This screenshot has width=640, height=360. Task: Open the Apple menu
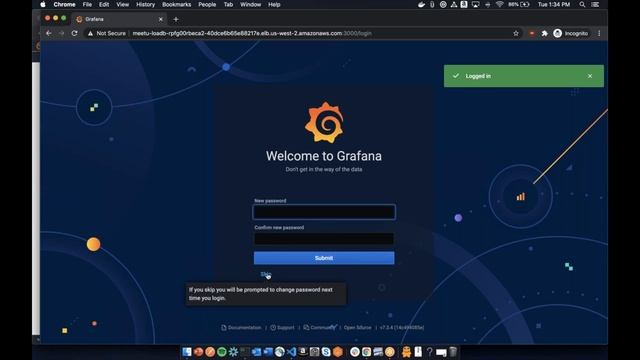click(x=43, y=4)
